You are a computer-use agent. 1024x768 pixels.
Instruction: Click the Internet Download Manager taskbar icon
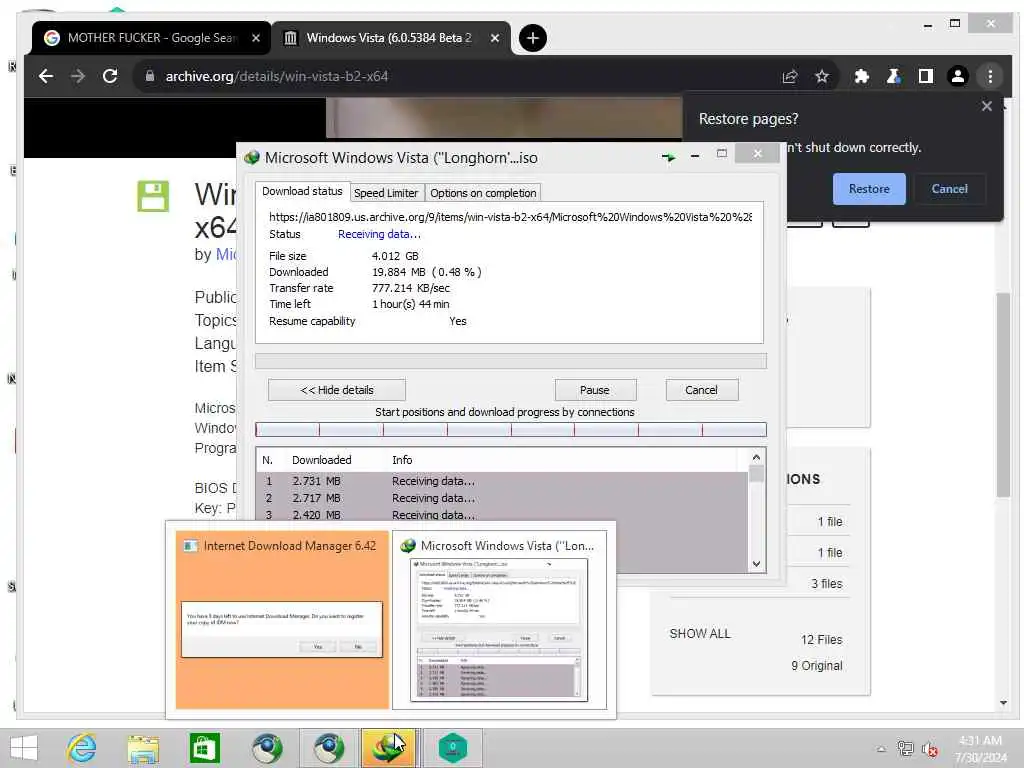[x=389, y=748]
